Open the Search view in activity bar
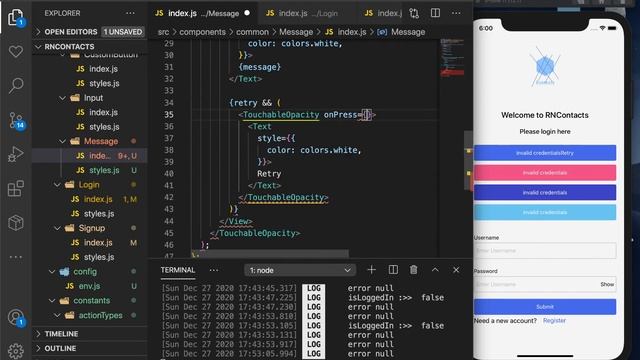Image resolution: width=640 pixels, height=360 pixels. tap(16, 85)
